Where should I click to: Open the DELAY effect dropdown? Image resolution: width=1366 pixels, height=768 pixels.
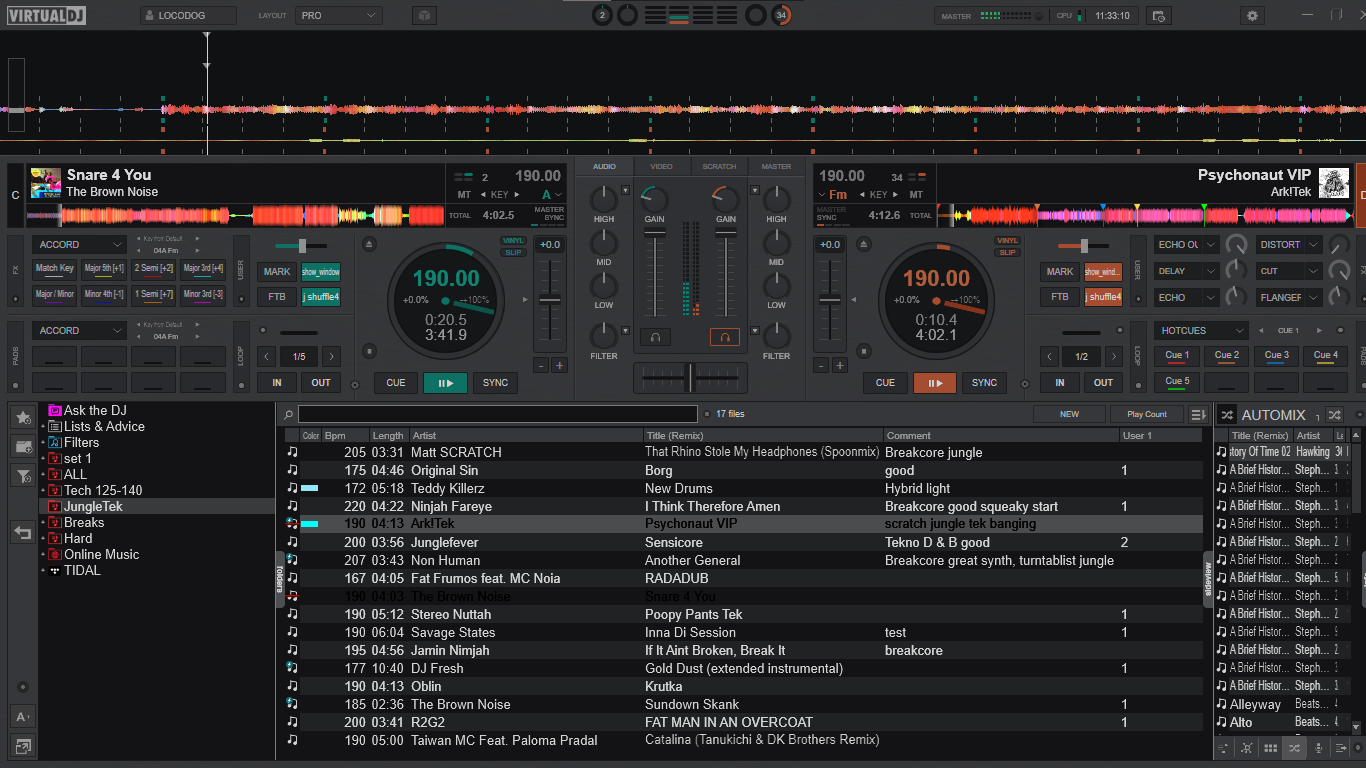(1186, 271)
